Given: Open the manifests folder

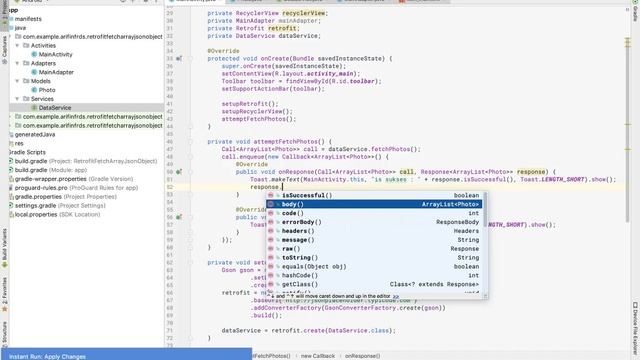Looking at the screenshot, I should (28, 19).
